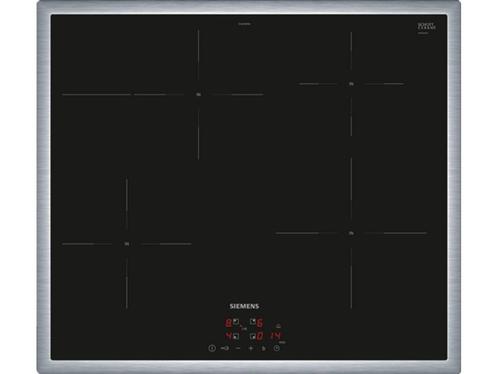Tap the main power on/off icon
Screen dimensions: 498x374
[212, 348]
